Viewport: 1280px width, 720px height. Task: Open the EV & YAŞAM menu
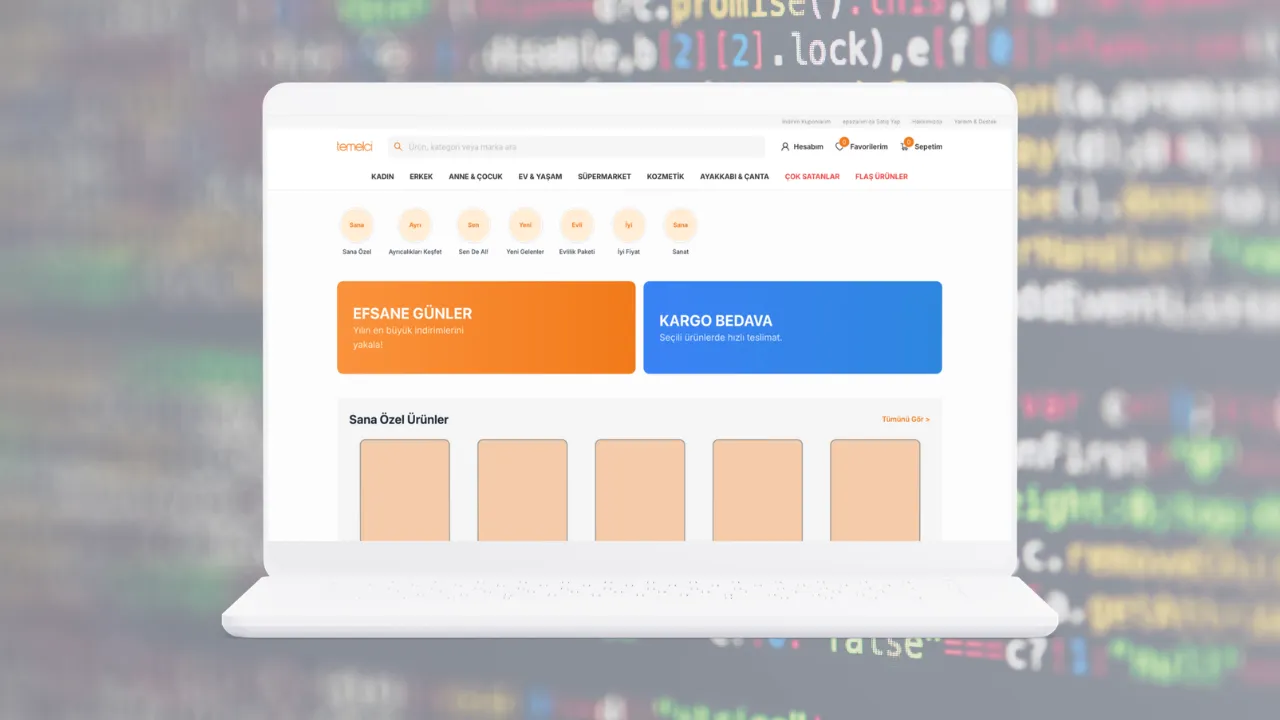coord(540,177)
